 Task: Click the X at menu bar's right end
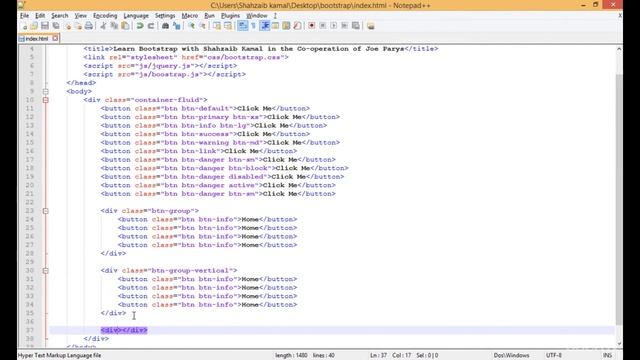pos(620,16)
